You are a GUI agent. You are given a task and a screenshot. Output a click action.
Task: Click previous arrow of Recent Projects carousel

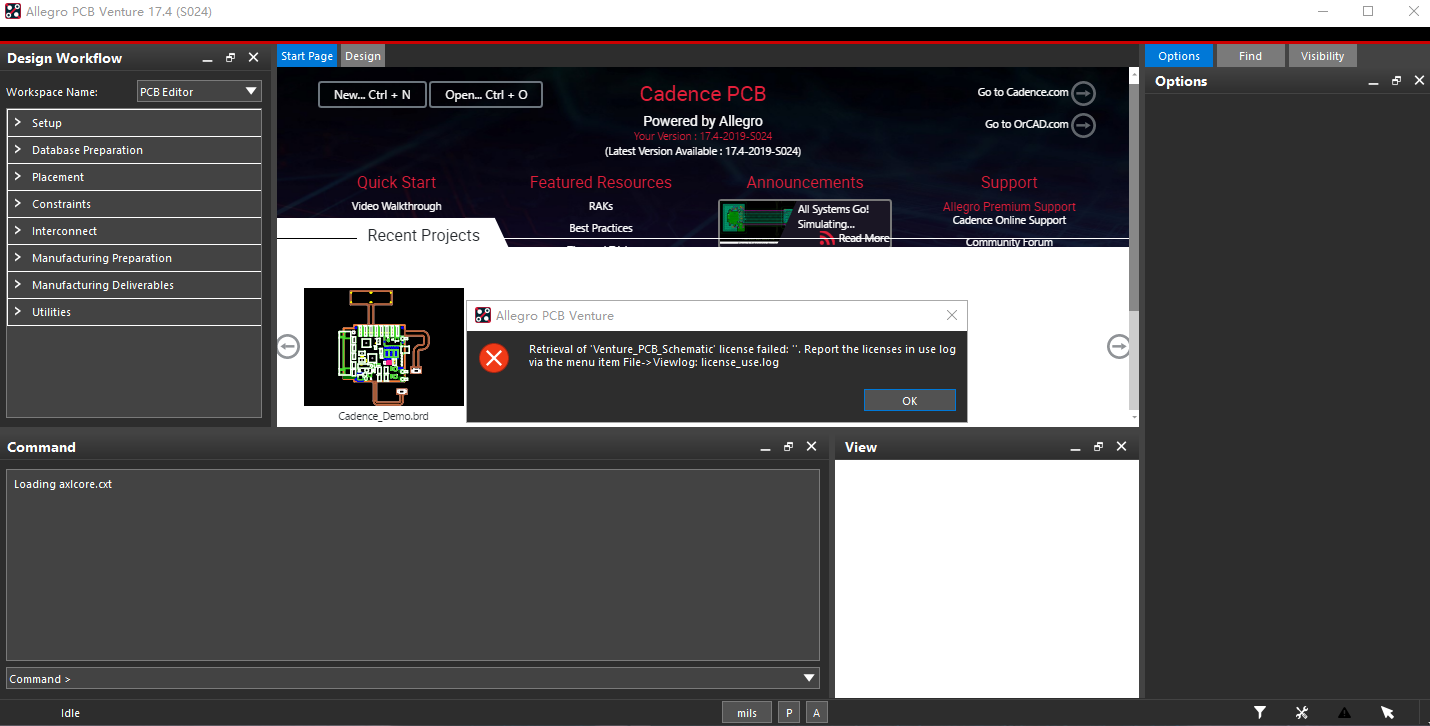pos(288,346)
